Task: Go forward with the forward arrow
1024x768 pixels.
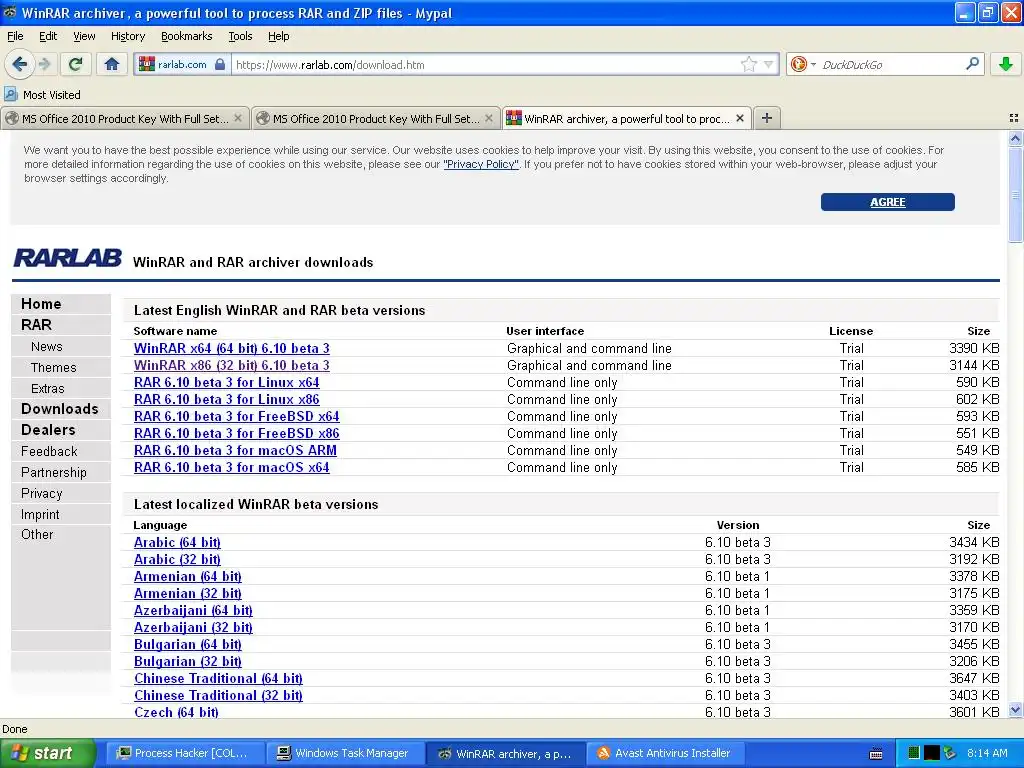Action: pos(44,64)
